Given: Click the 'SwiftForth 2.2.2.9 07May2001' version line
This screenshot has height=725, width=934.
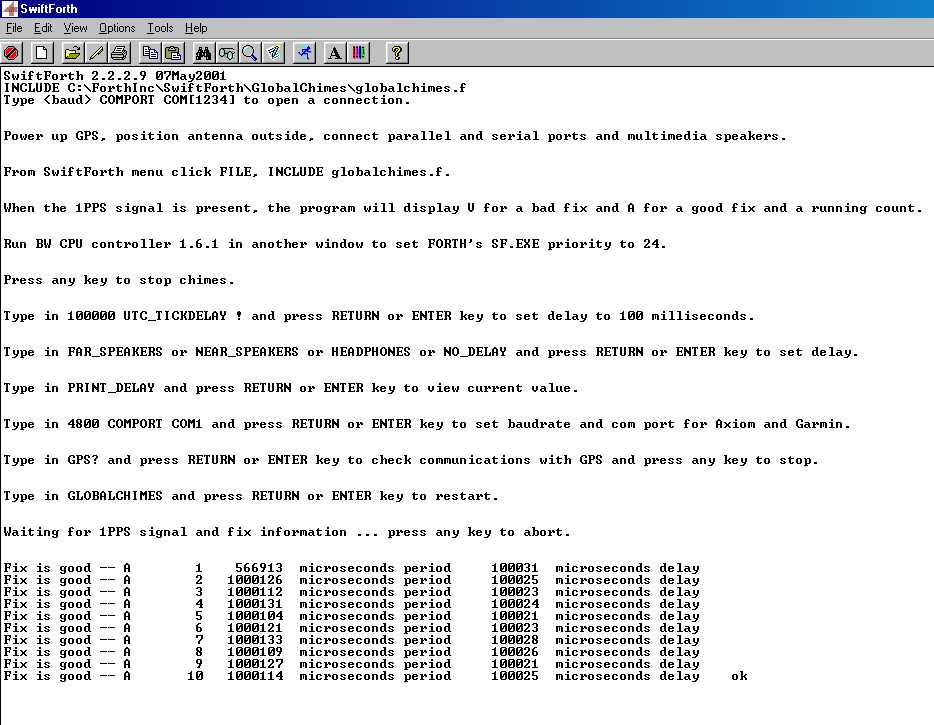Looking at the screenshot, I should click(115, 76).
